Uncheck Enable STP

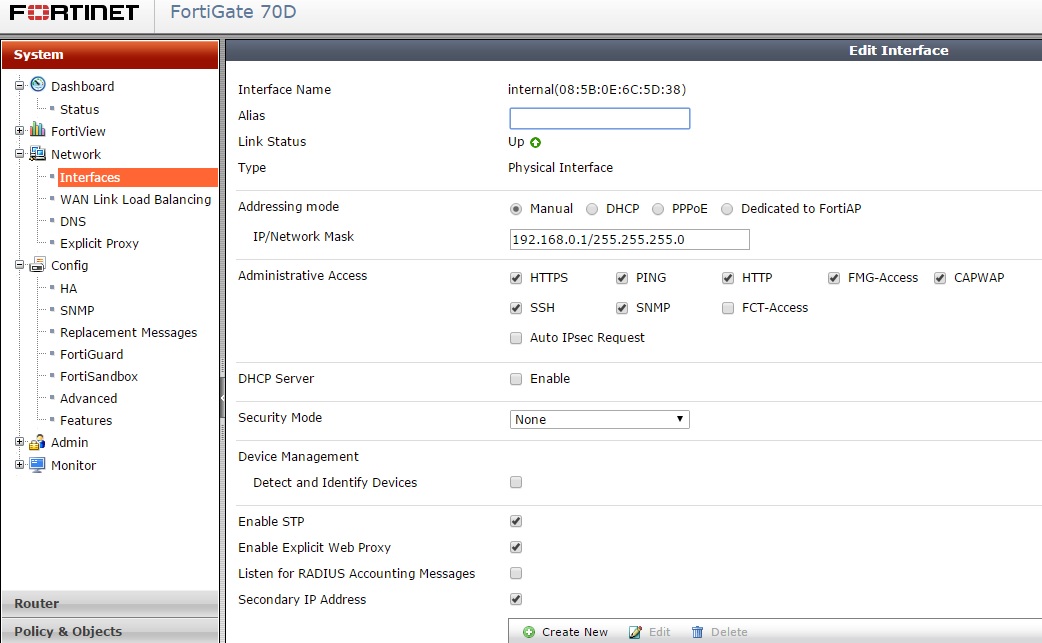click(516, 521)
